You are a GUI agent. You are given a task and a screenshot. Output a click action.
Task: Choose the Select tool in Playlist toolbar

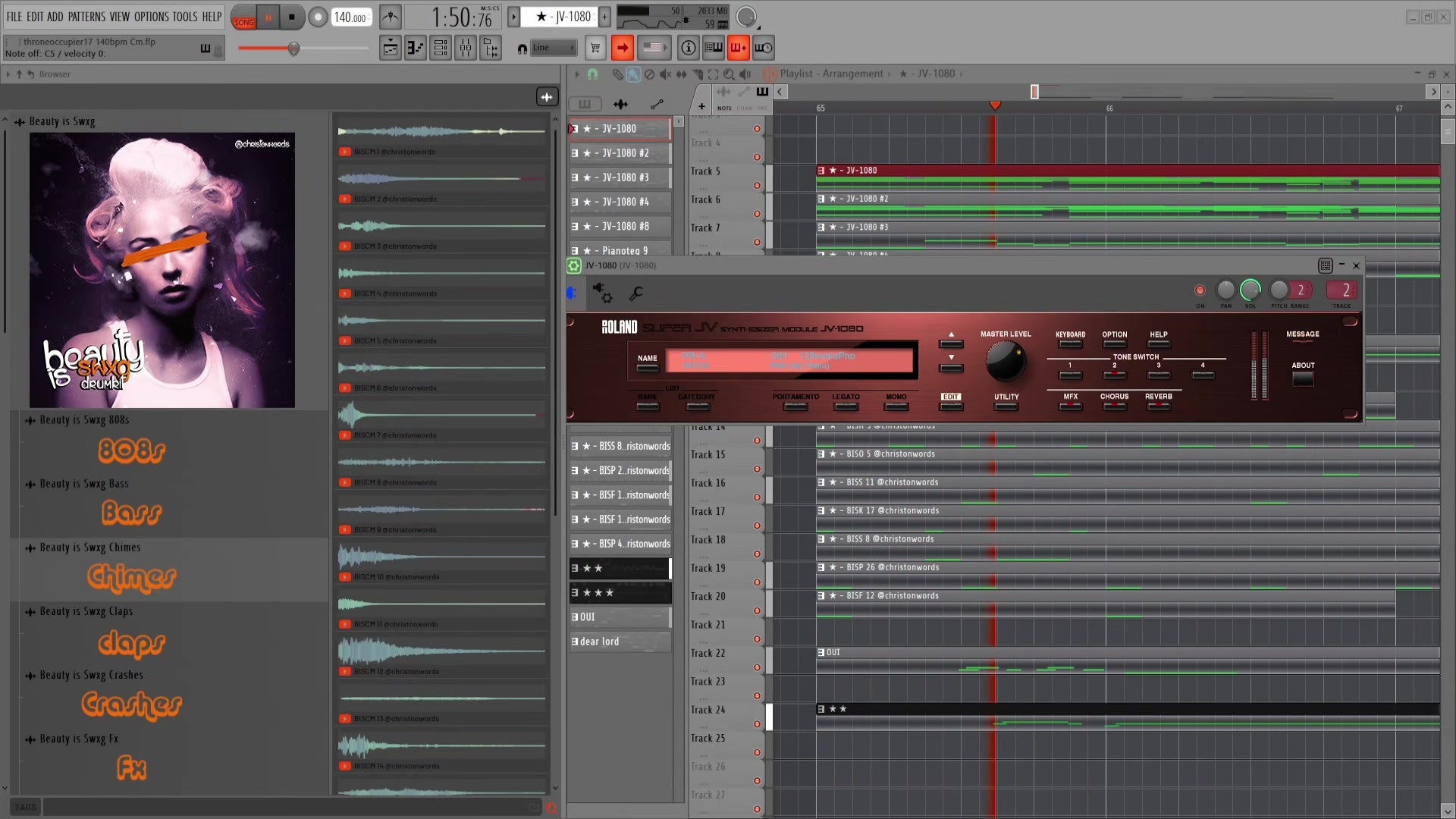point(713,74)
